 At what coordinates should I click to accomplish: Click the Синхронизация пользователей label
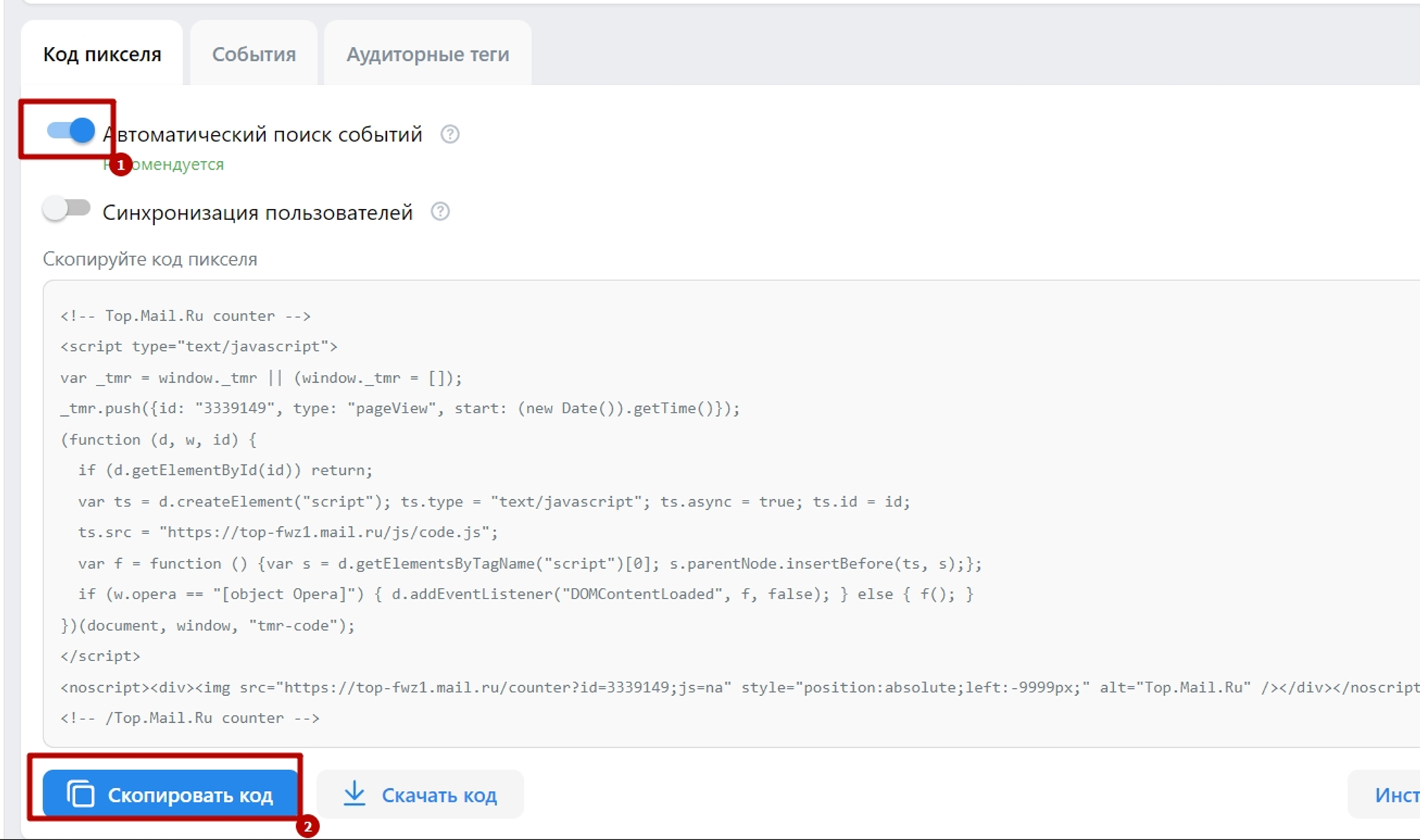pos(258,212)
